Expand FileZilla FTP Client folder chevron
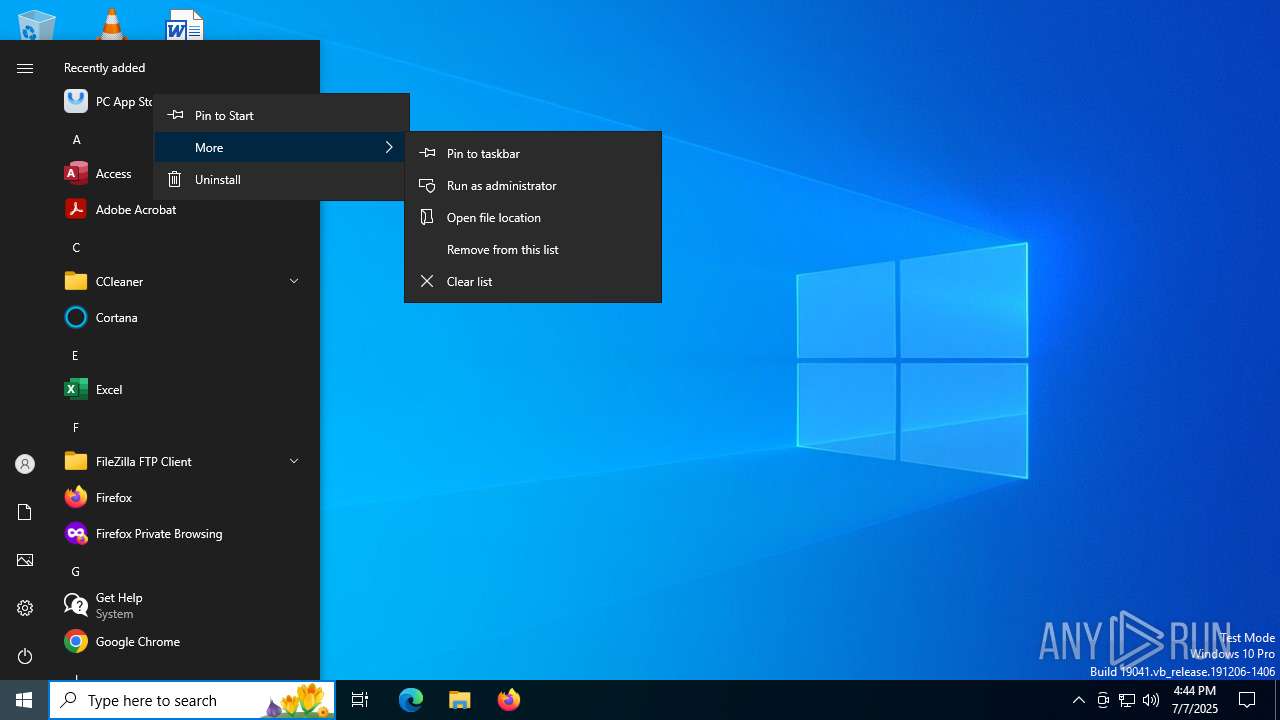 click(294, 461)
